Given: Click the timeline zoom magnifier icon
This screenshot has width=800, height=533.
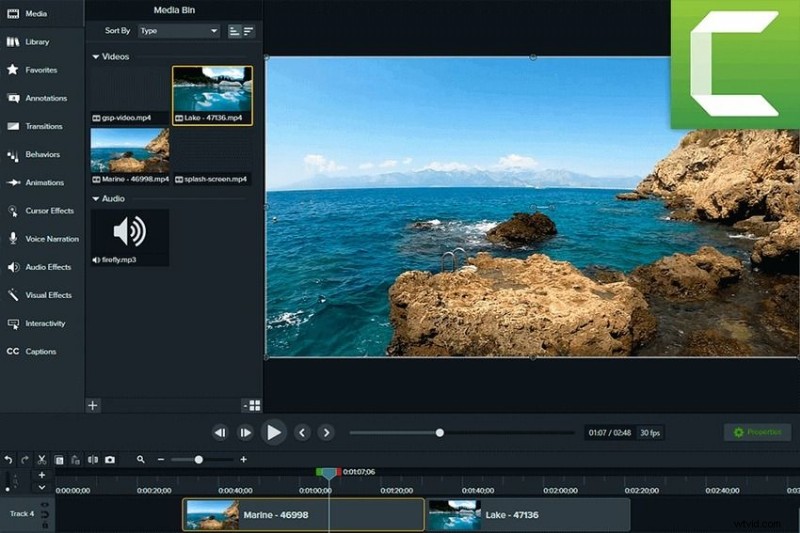Looking at the screenshot, I should tap(141, 460).
